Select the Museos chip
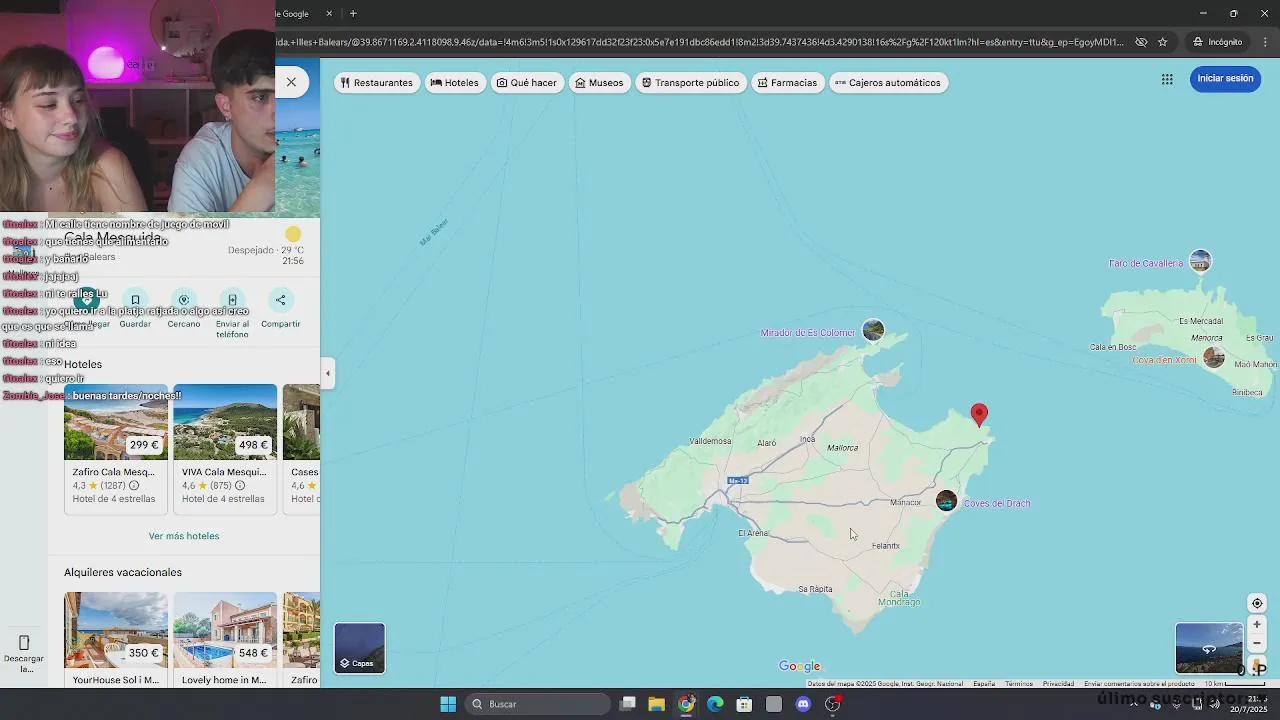The image size is (1280, 720). (x=599, y=83)
